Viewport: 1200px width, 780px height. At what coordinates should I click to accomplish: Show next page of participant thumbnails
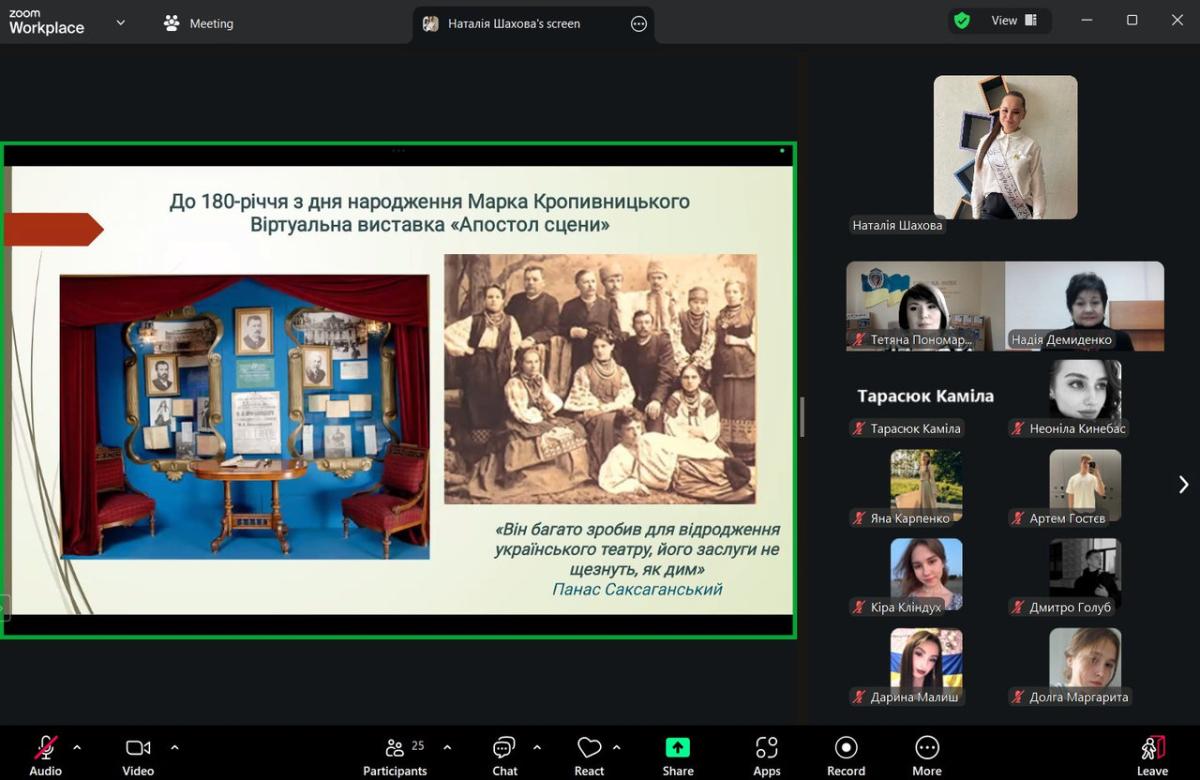pyautogui.click(x=1183, y=485)
